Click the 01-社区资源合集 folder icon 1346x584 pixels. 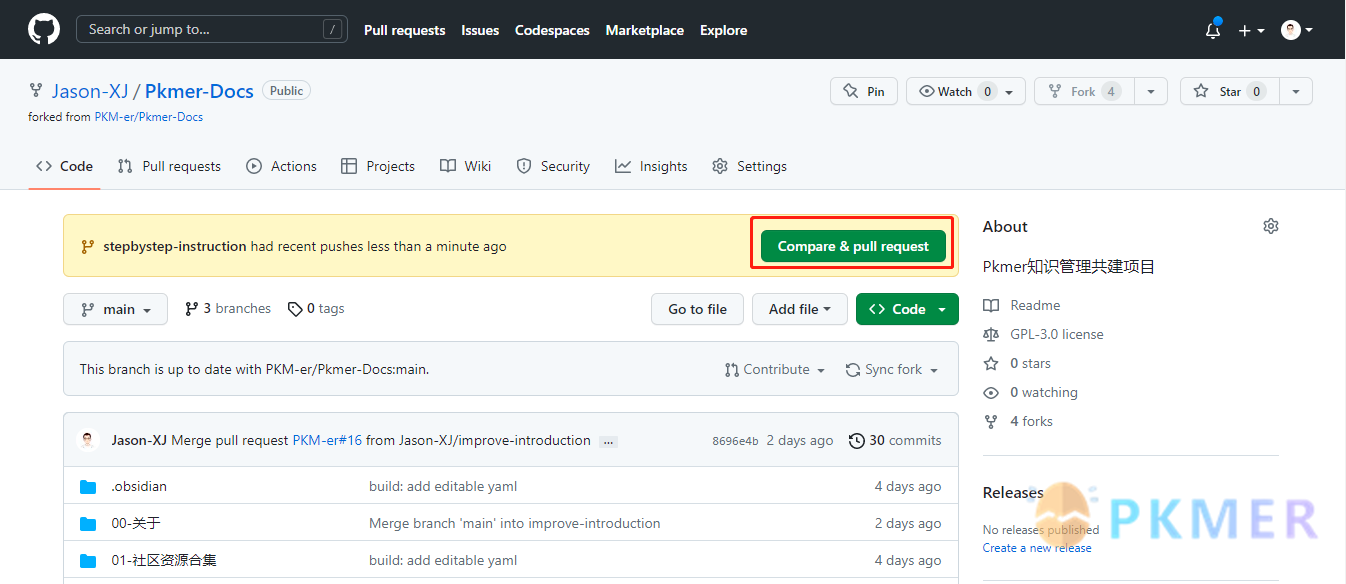coord(88,561)
